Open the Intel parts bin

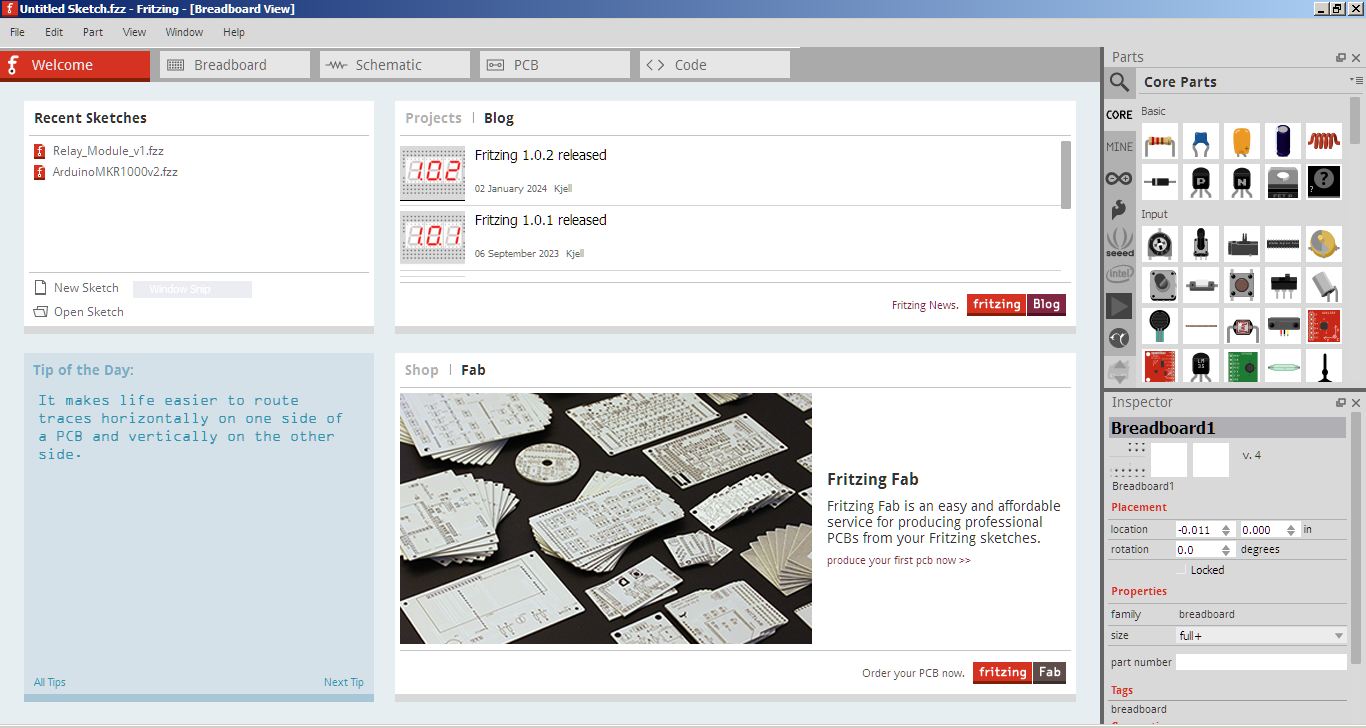coord(1119,274)
